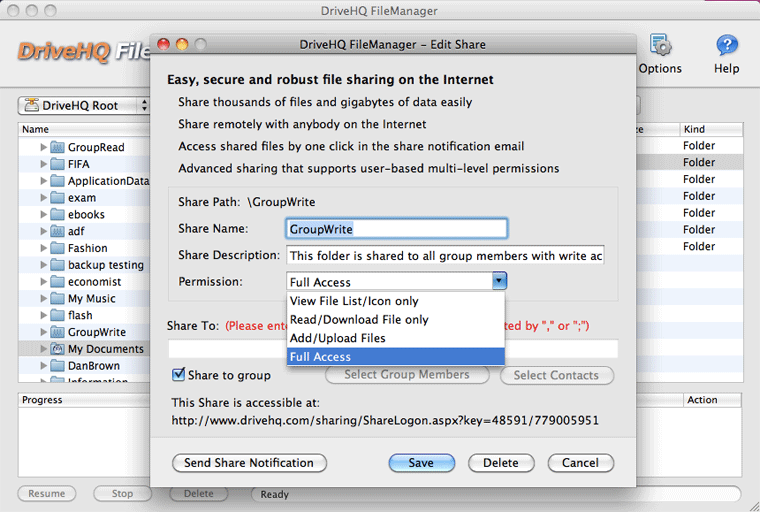This screenshot has width=760, height=512.
Task: Click the exam folder icon
Action: tap(57, 197)
